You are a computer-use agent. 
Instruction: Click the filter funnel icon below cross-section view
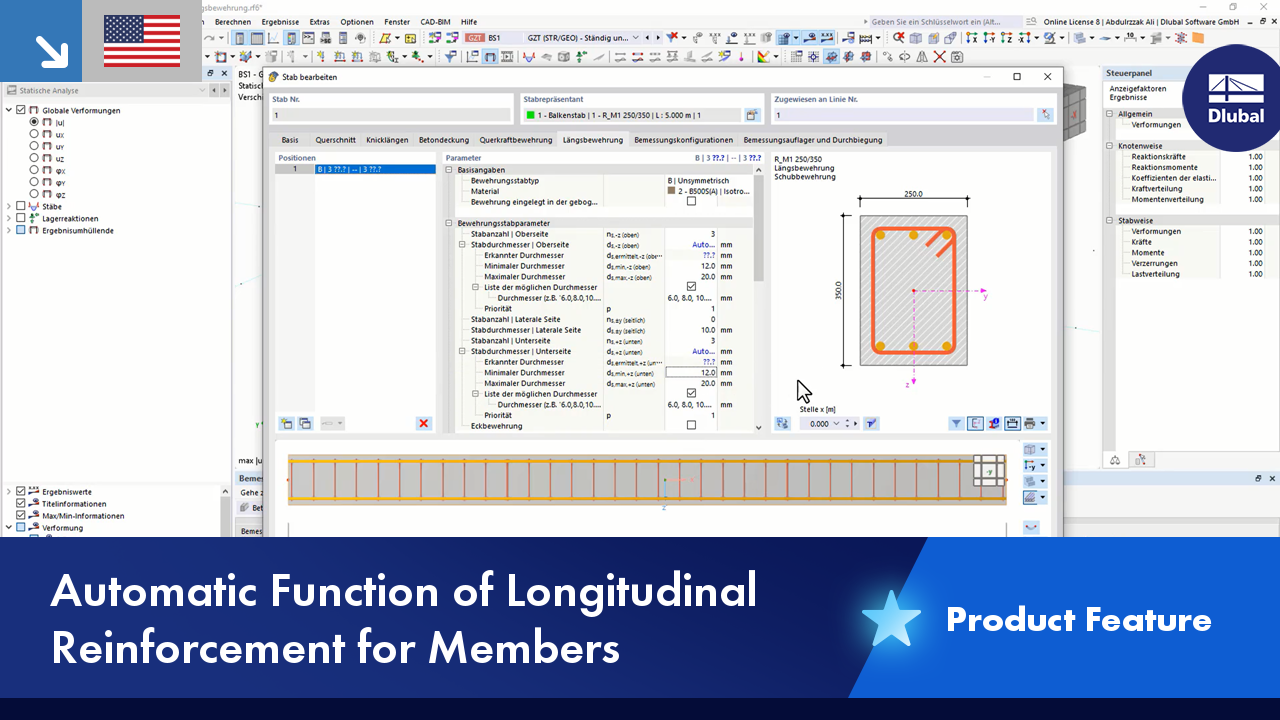(957, 424)
